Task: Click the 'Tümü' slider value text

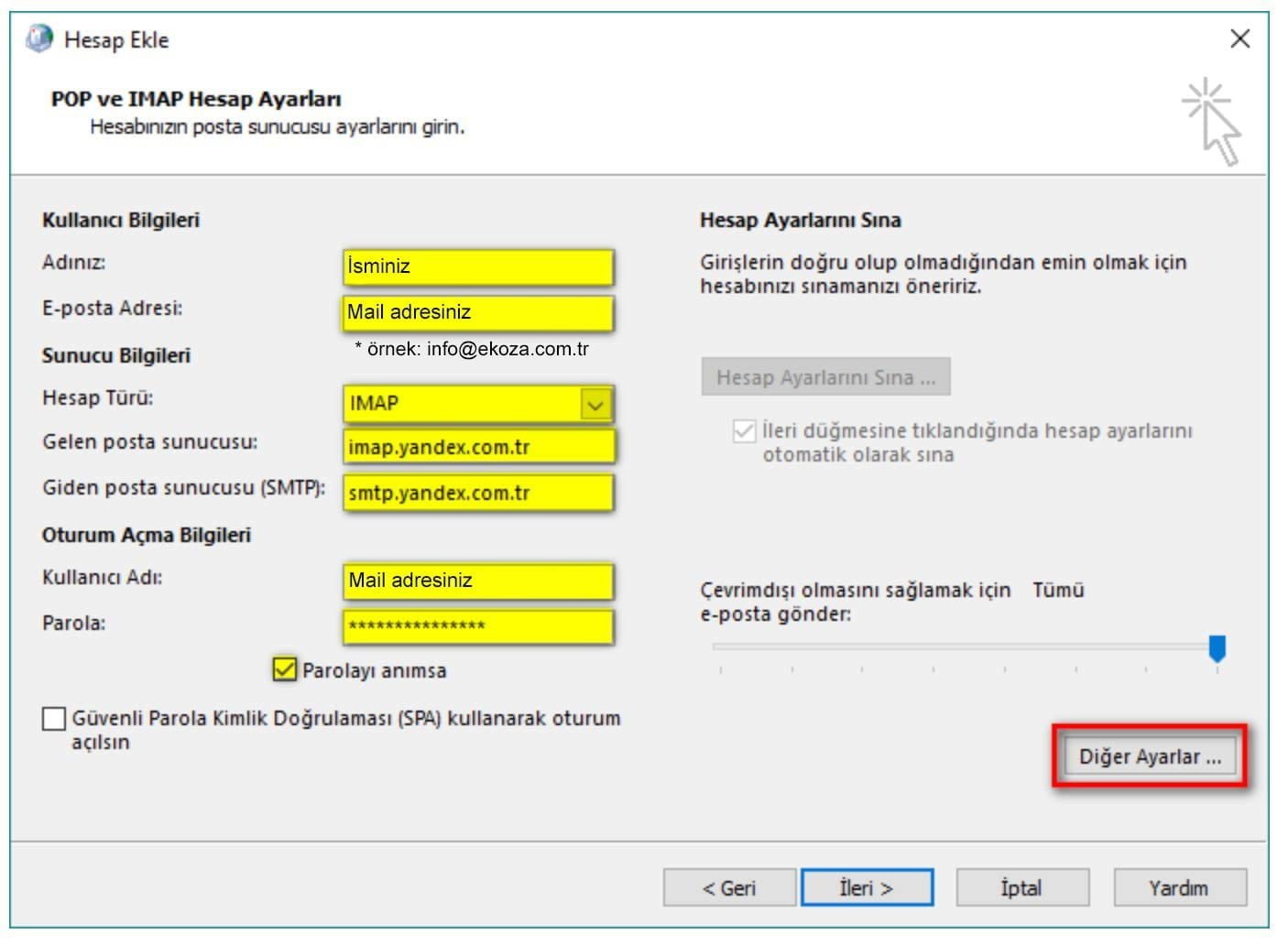Action: [1058, 591]
